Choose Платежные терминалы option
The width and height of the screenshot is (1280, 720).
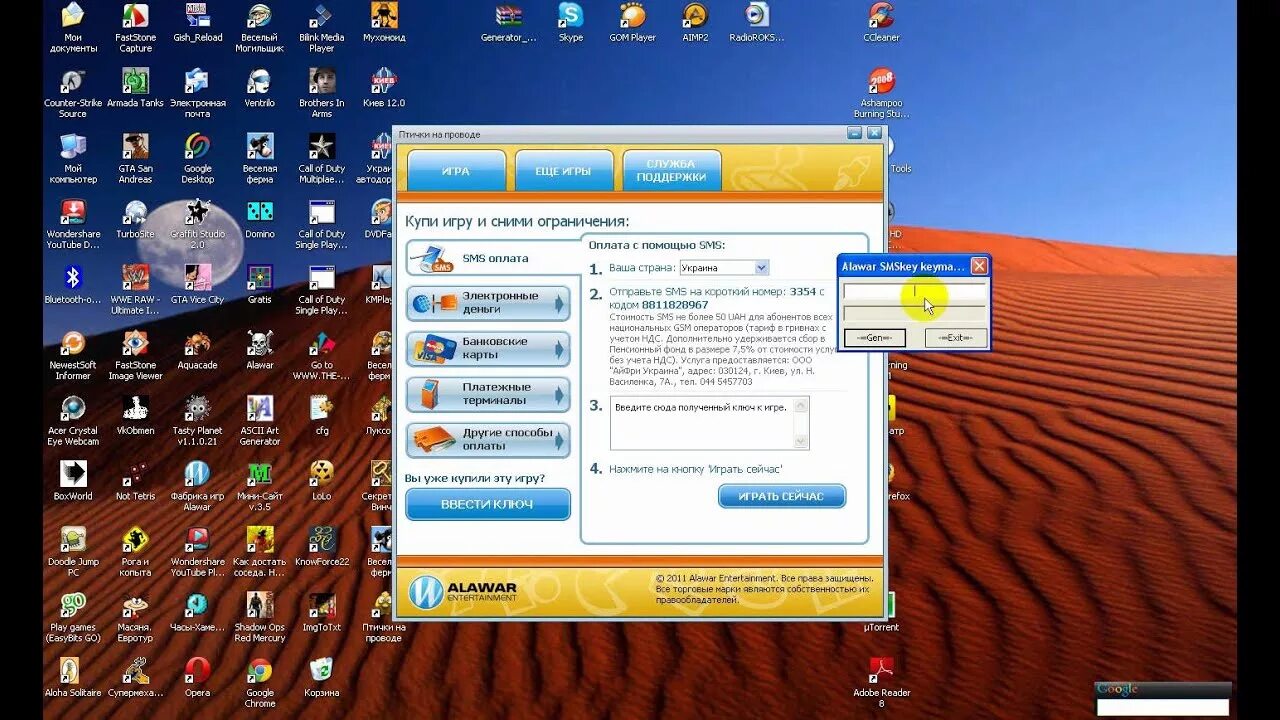488,394
